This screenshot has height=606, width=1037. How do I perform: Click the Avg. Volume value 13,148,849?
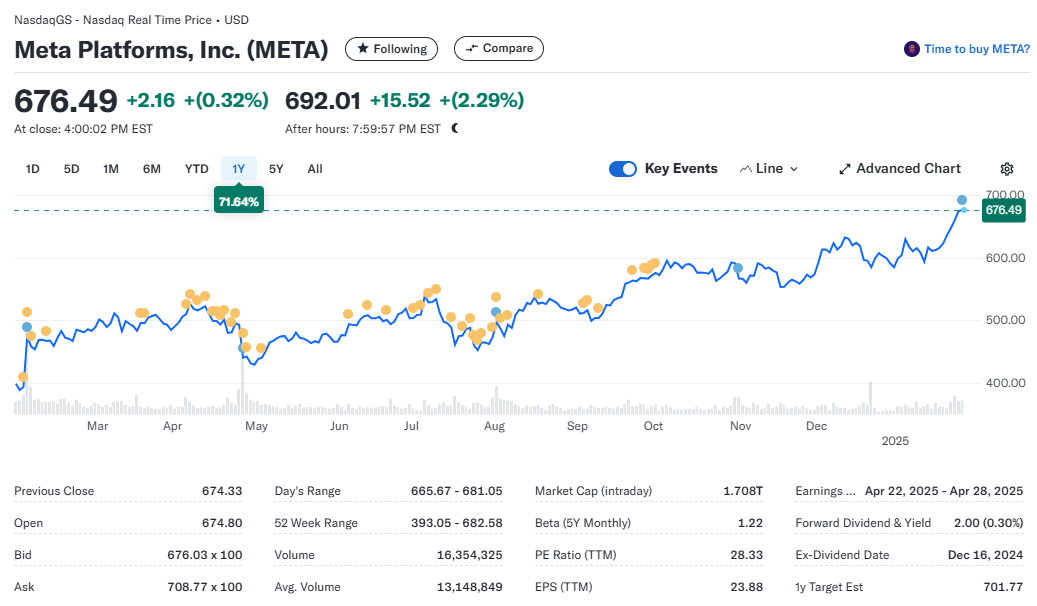[470, 587]
